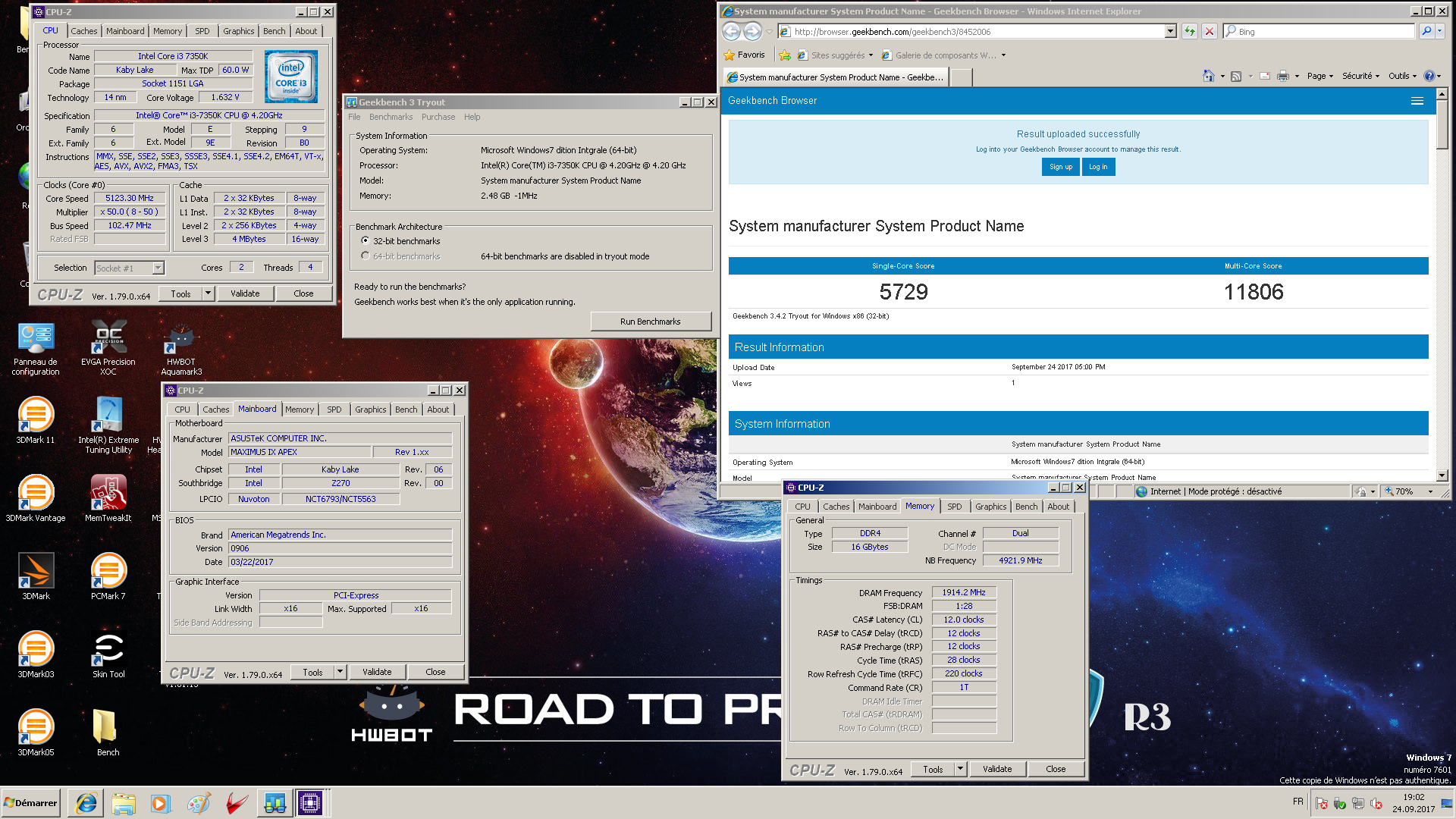Open the IE zoom level 70% dropdown

click(x=1430, y=491)
